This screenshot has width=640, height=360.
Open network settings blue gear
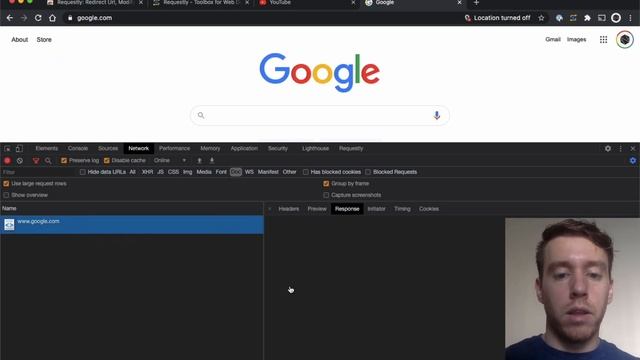(x=633, y=160)
